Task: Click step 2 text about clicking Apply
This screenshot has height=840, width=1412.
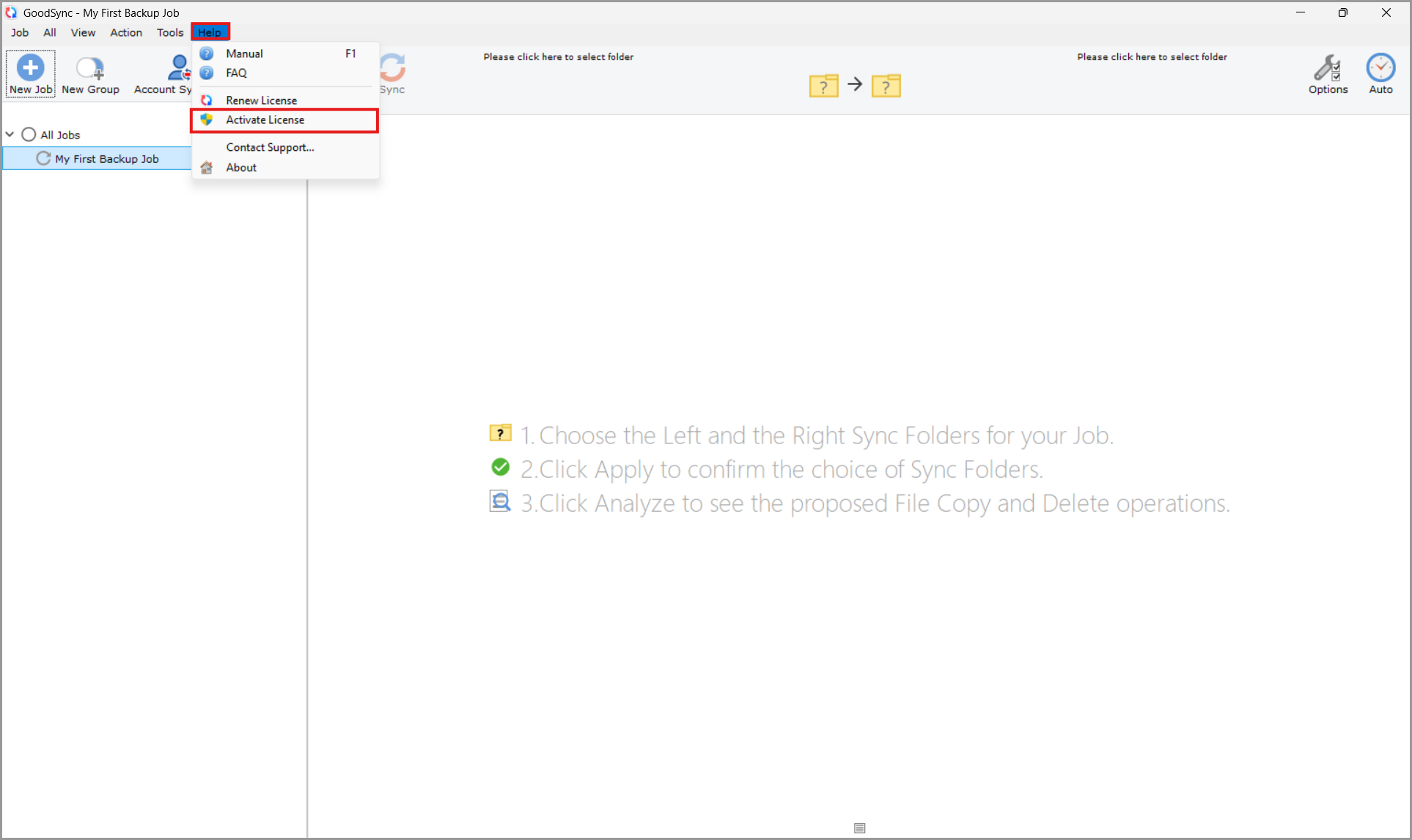Action: (782, 469)
